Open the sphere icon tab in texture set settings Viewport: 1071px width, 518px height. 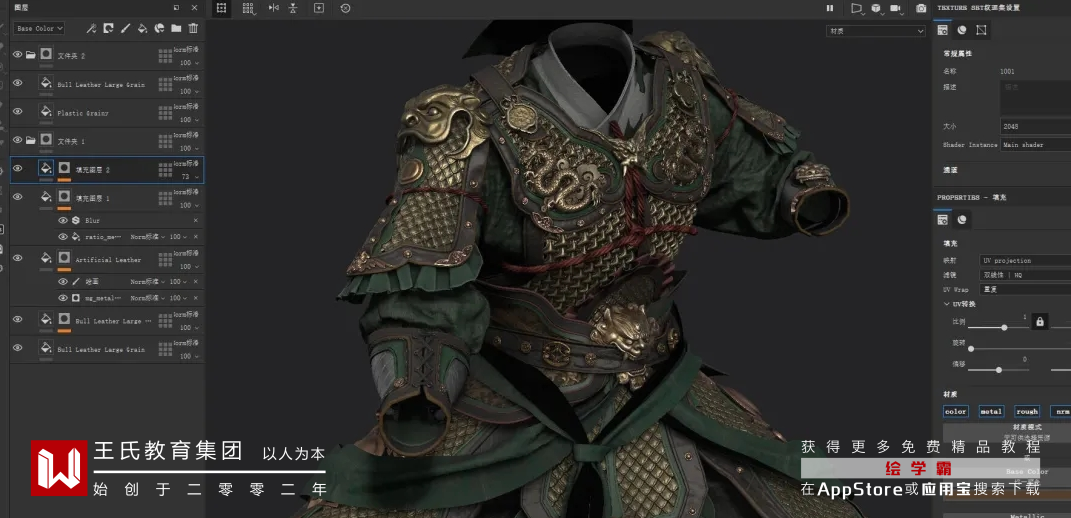(962, 30)
